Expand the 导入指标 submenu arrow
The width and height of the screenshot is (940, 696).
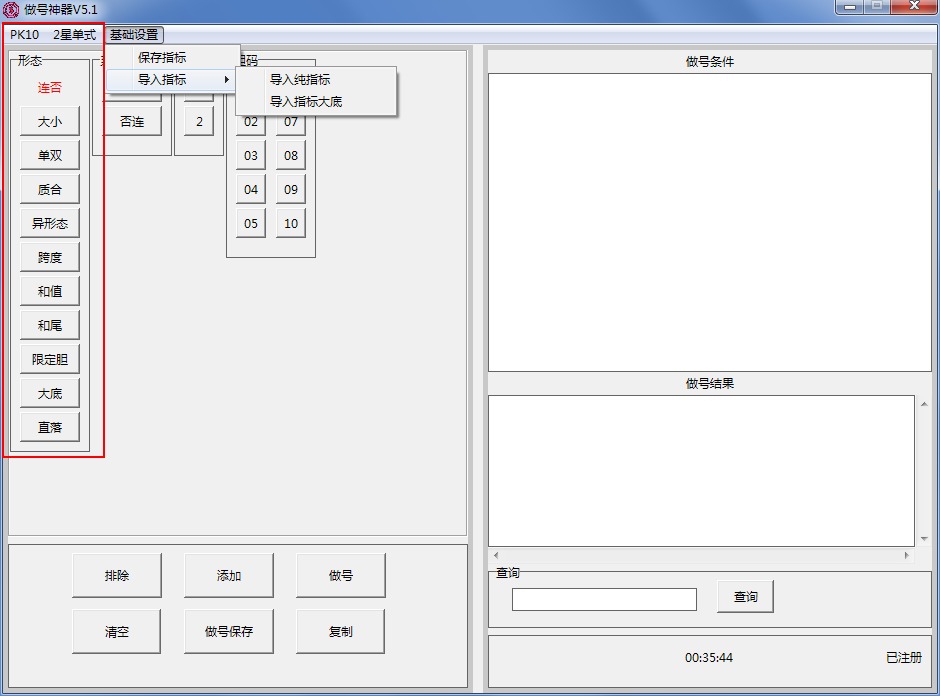point(227,80)
